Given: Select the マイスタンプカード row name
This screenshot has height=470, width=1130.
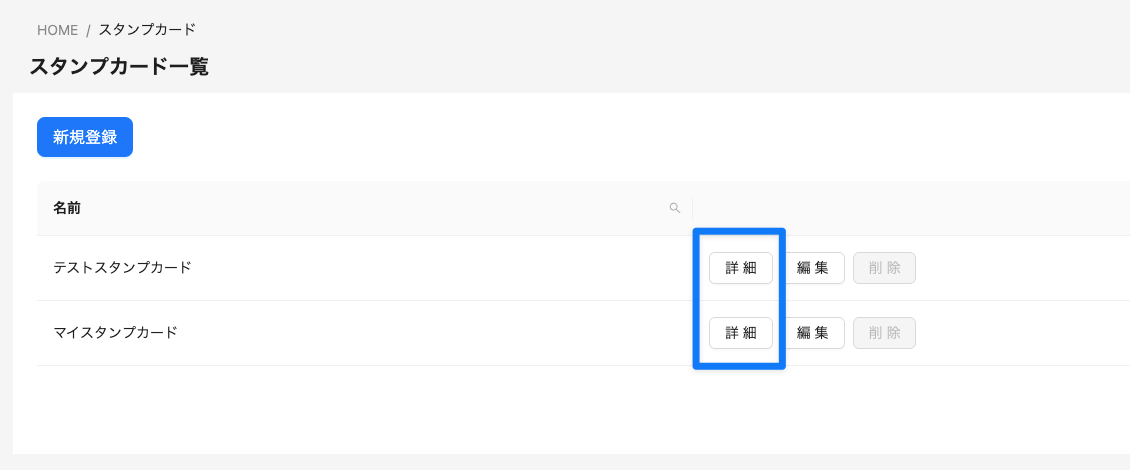Looking at the screenshot, I should tap(115, 333).
